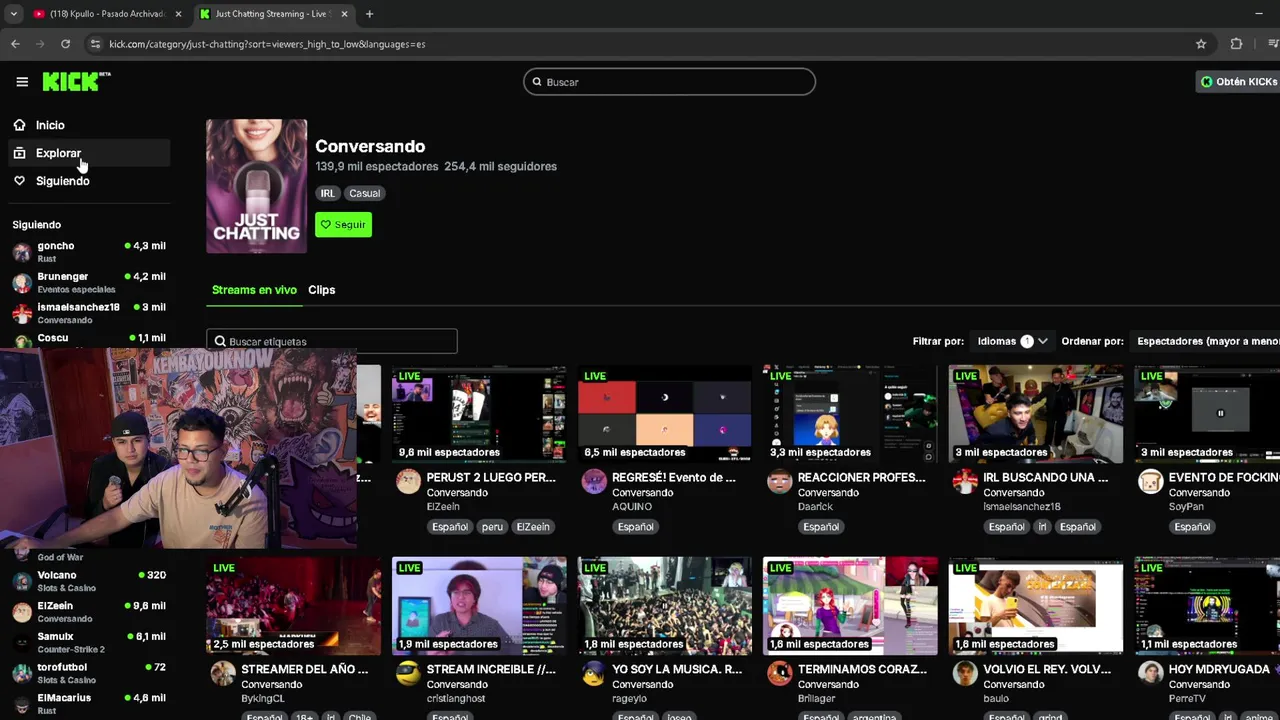This screenshot has width=1280, height=720.
Task: Click AQUINO streamer avatar
Action: coord(594,482)
